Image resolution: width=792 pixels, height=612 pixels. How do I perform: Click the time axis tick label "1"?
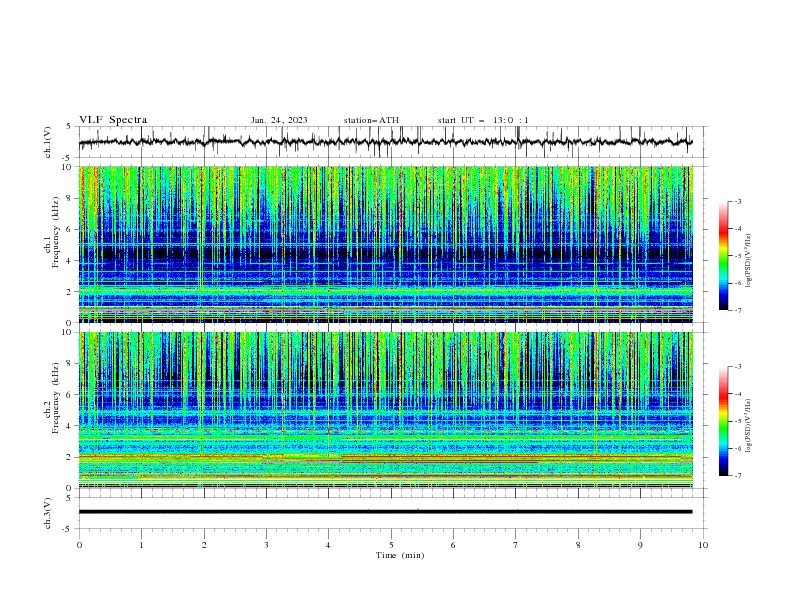click(141, 545)
